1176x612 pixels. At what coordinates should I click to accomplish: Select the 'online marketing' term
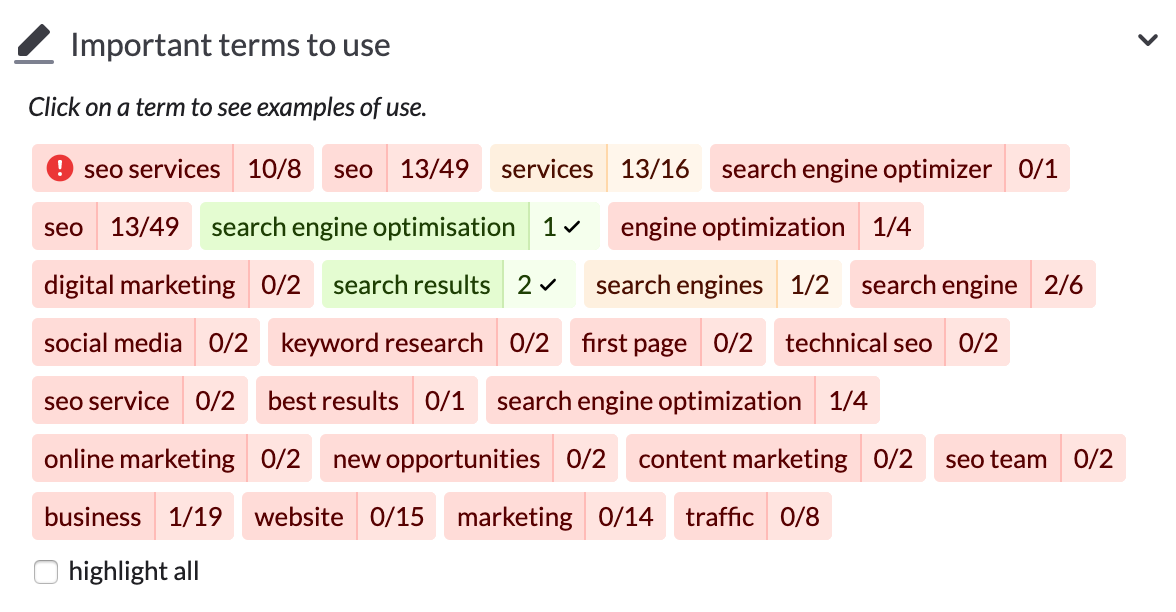[x=139, y=458]
